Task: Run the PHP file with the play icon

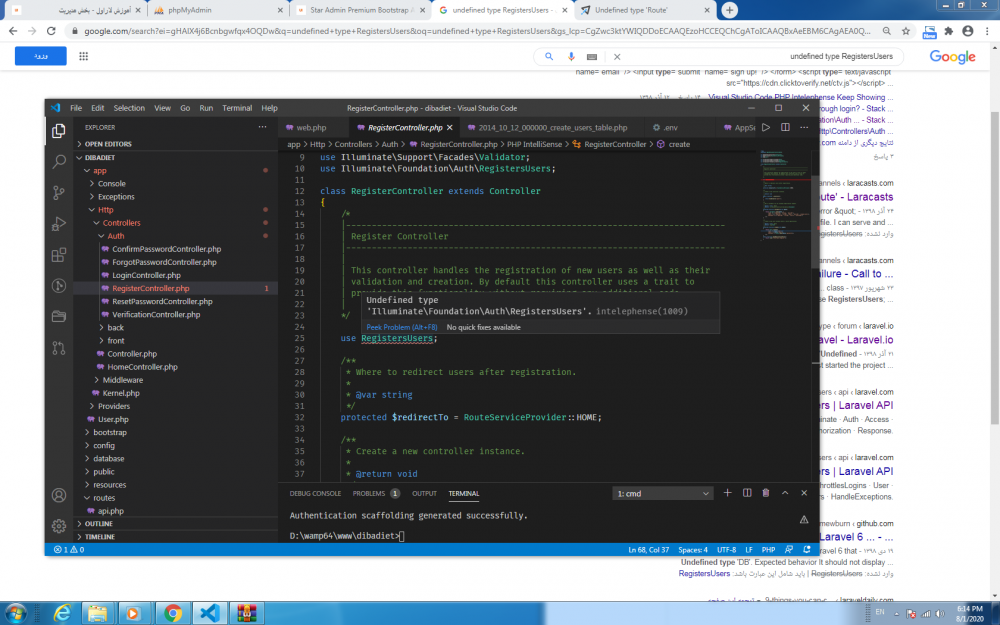Action: (x=766, y=128)
